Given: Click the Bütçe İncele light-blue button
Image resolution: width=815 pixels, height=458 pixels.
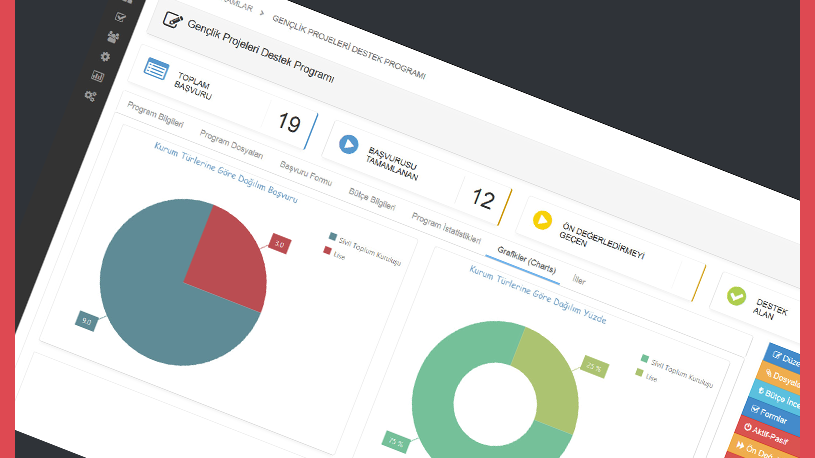Looking at the screenshot, I should pos(778,397).
